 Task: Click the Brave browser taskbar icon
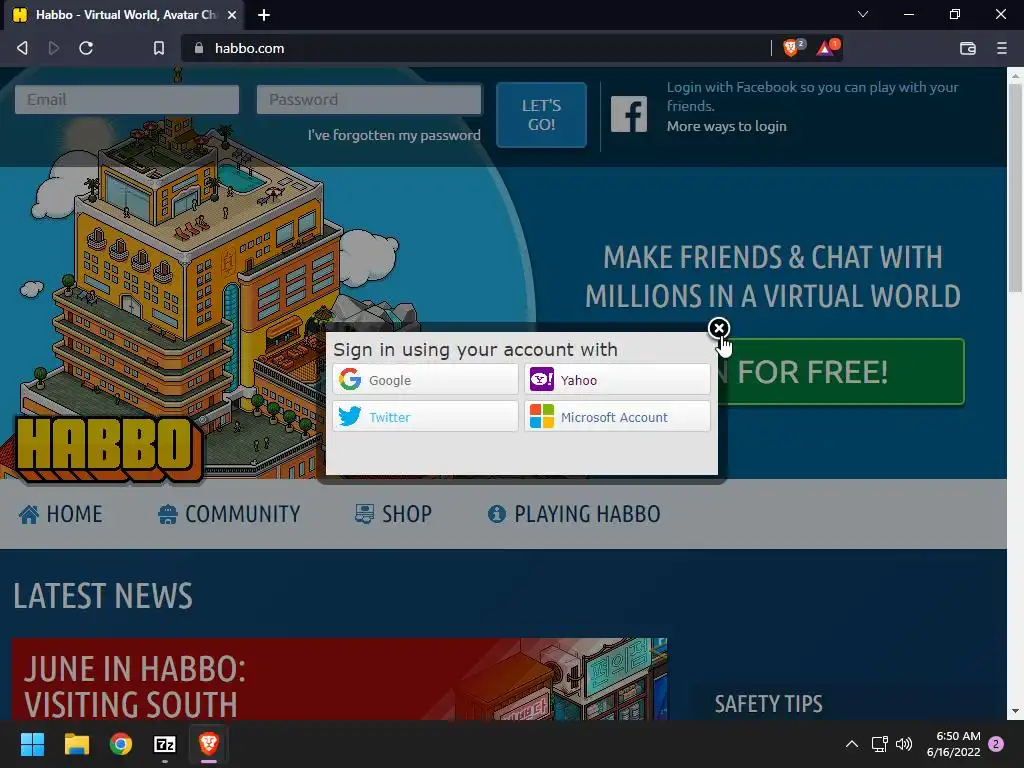coord(208,744)
